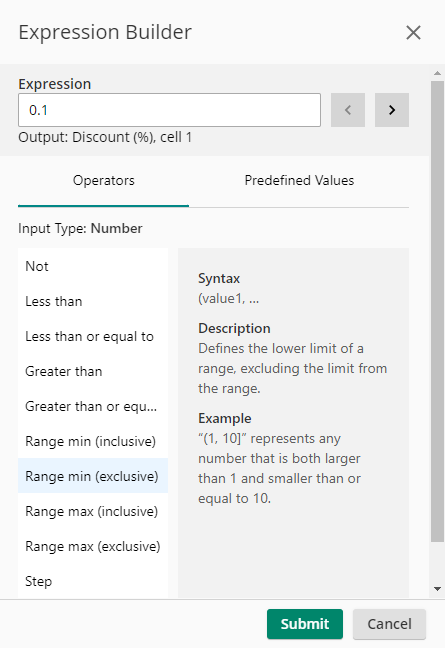Submit the expression
The width and height of the screenshot is (445, 648).
coord(305,624)
